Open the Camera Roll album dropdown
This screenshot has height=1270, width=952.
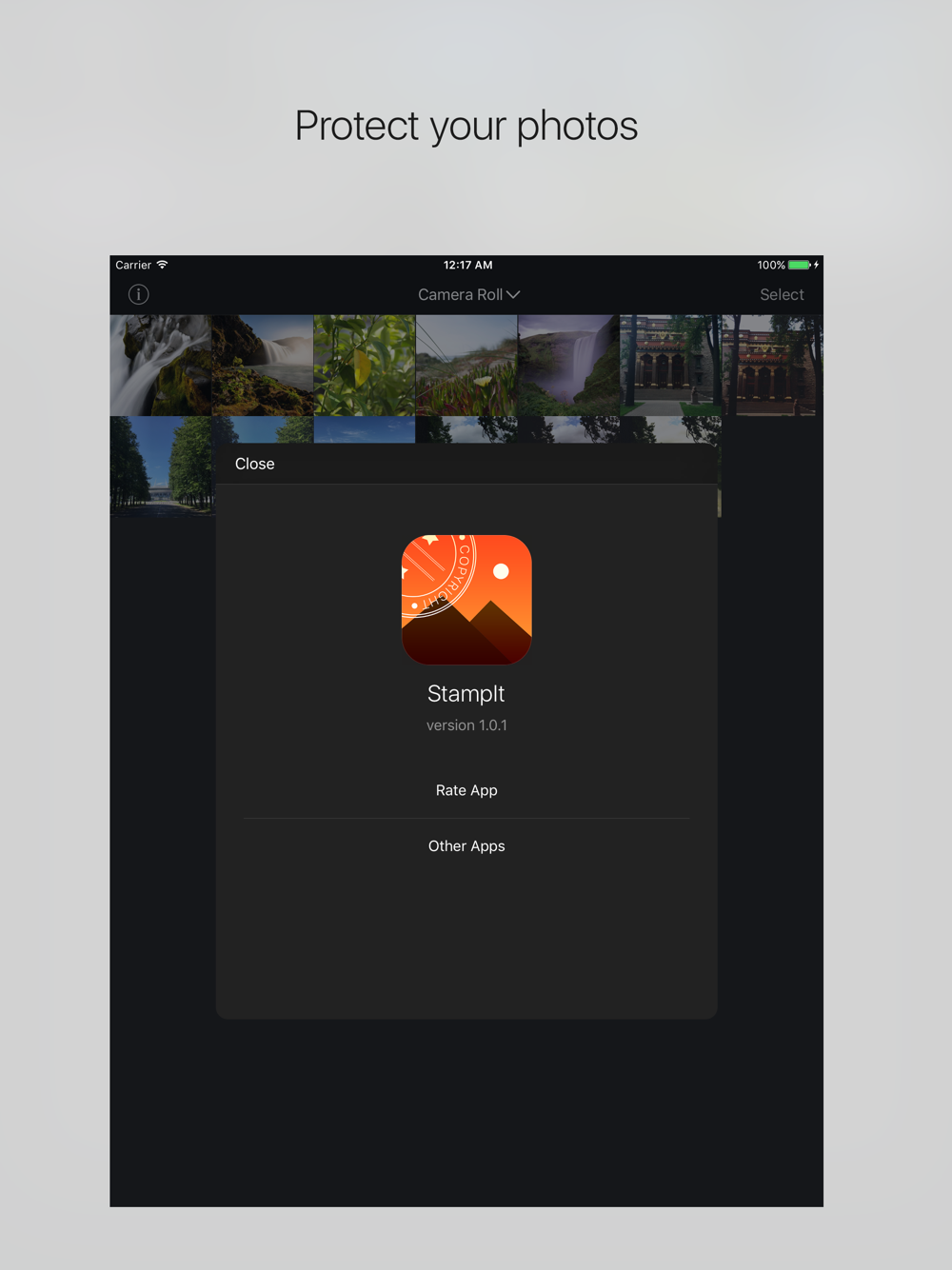click(468, 295)
